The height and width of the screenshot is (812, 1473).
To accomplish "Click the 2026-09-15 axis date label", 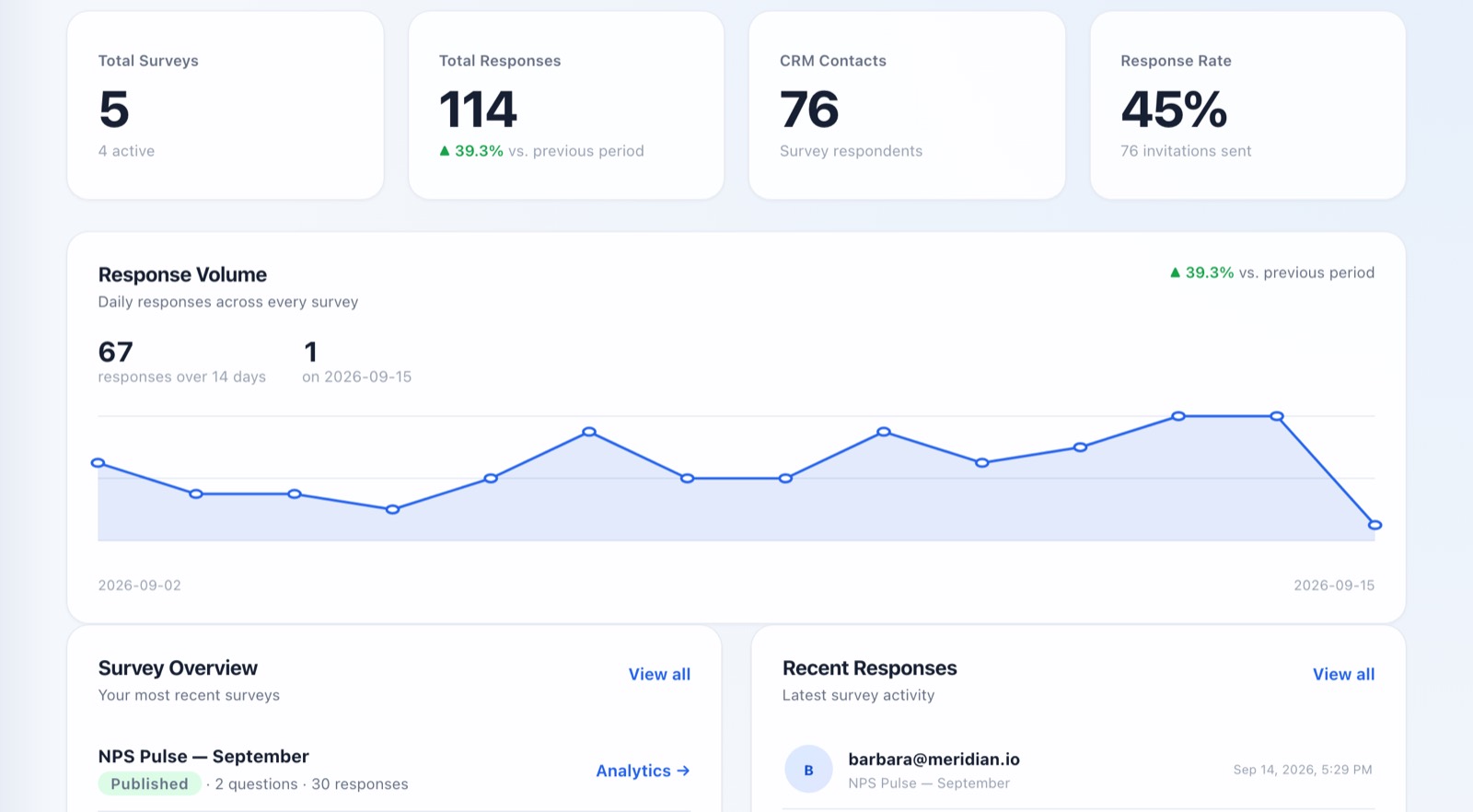I will click(x=1334, y=586).
